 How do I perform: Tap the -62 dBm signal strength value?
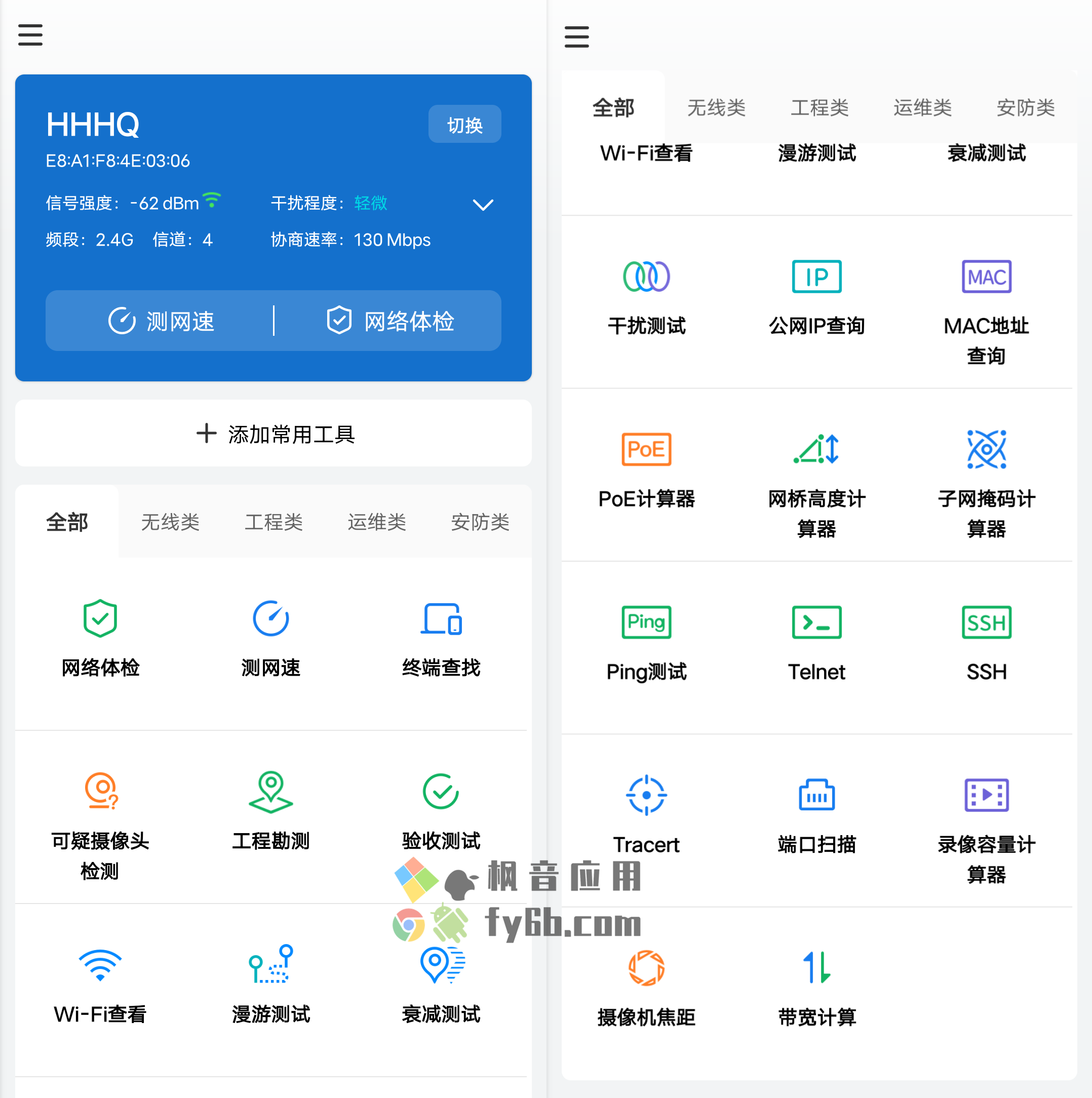[164, 203]
